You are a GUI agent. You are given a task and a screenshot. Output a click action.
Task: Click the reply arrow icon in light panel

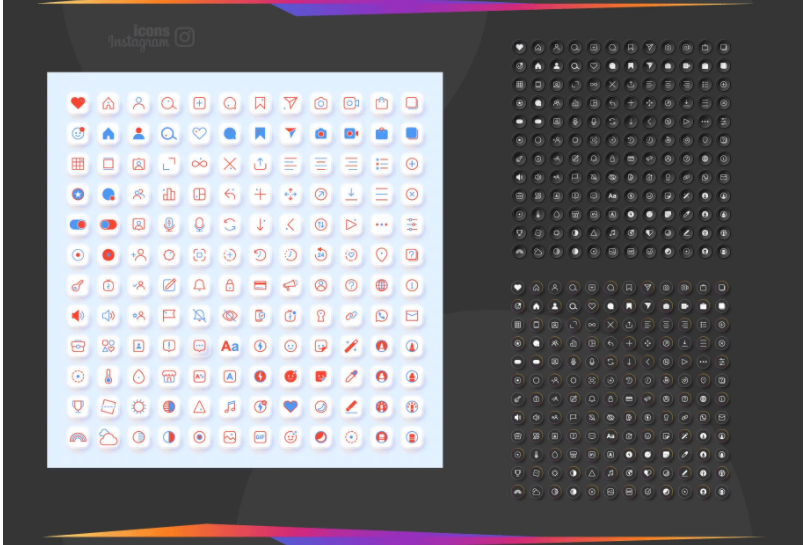pyautogui.click(x=230, y=194)
